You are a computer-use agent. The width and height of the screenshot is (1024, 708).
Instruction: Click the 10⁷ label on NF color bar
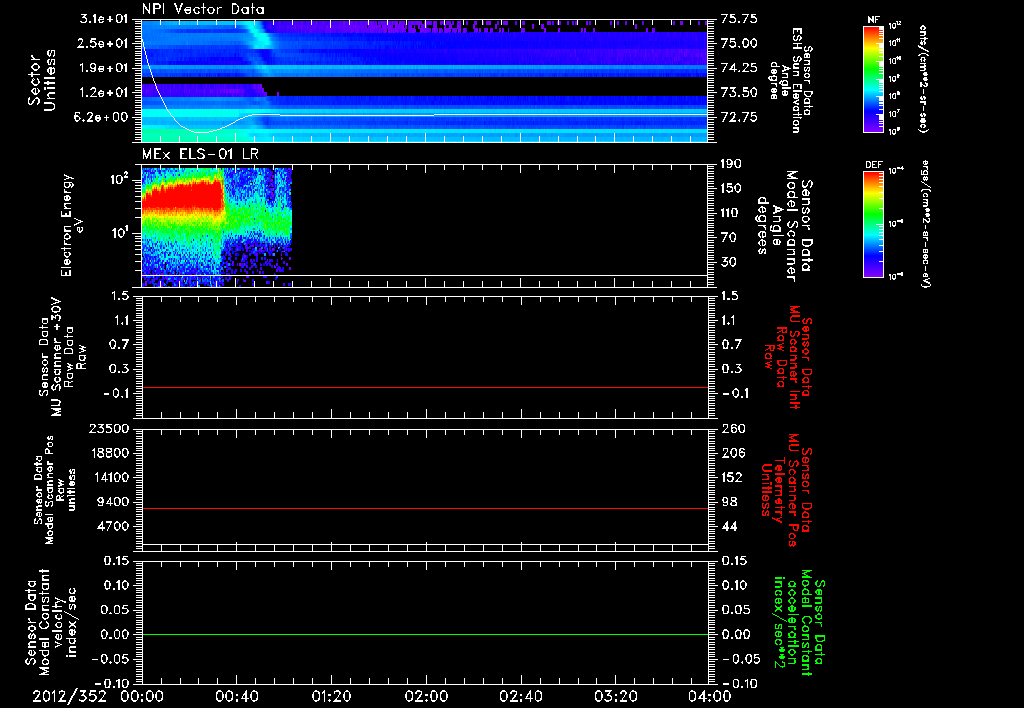pyautogui.click(x=895, y=114)
